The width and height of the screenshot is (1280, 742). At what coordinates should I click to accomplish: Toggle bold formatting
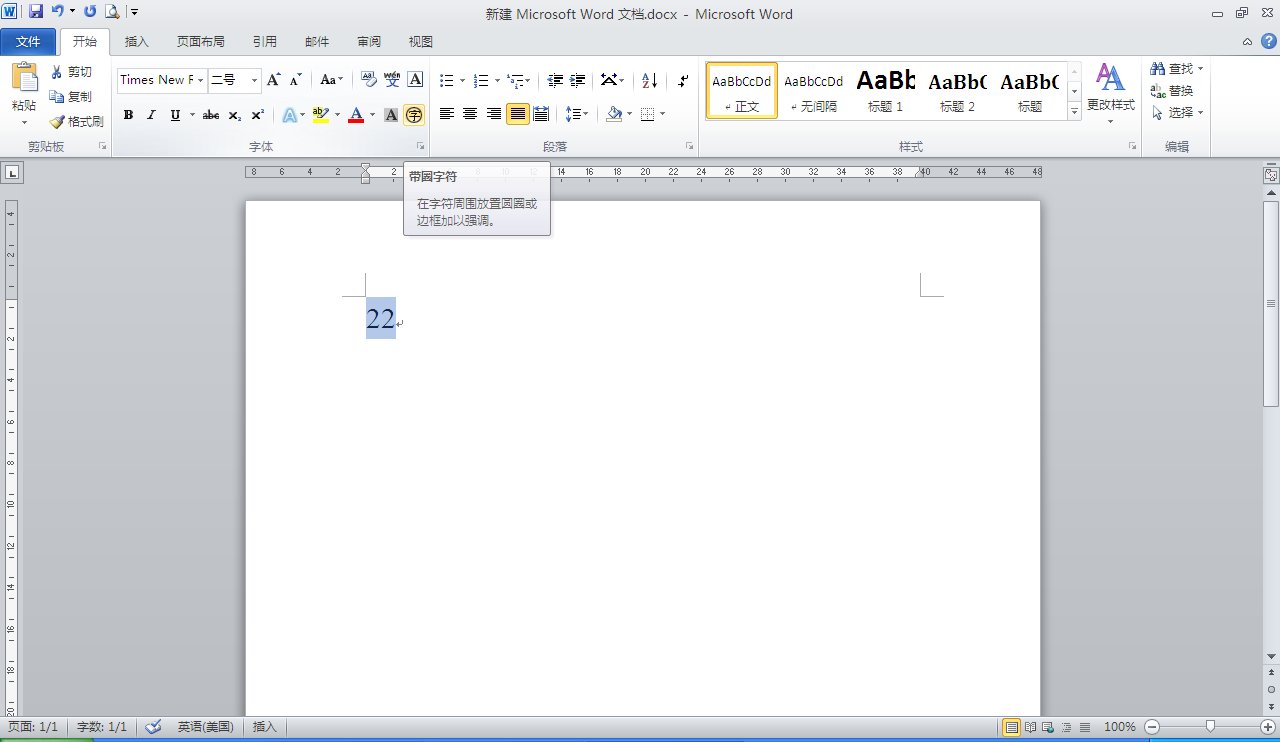pyautogui.click(x=128, y=115)
